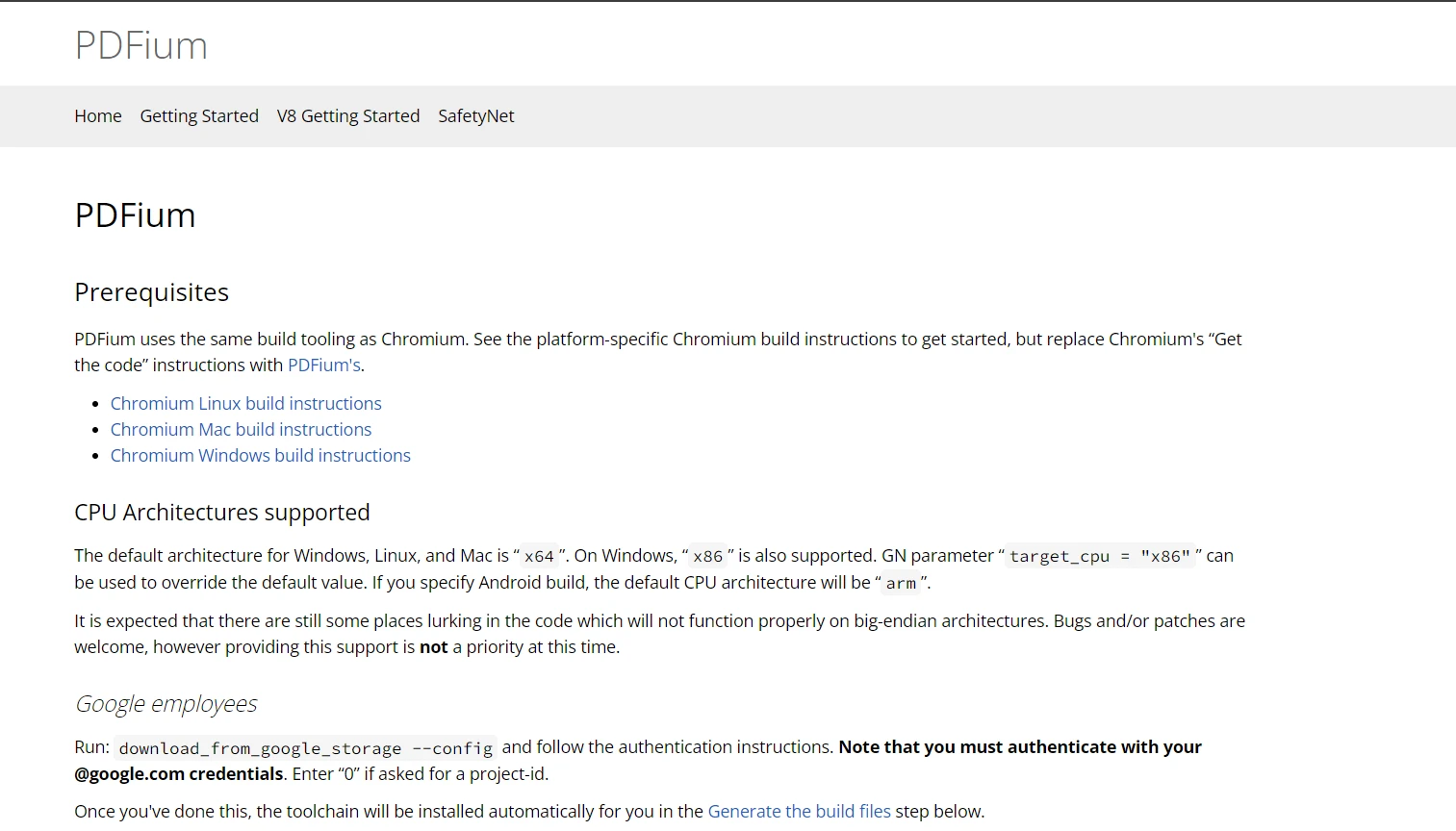The width and height of the screenshot is (1456, 831).
Task: Click the Prerequisites heading
Action: (x=152, y=292)
